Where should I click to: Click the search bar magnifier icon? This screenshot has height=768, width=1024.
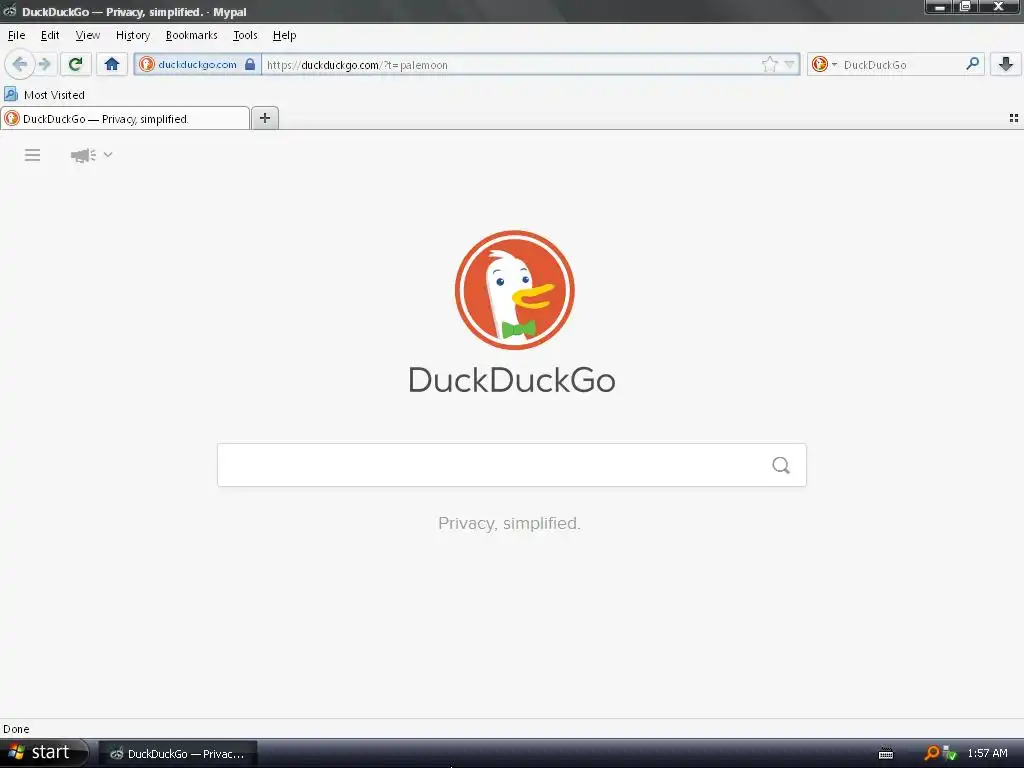972,64
